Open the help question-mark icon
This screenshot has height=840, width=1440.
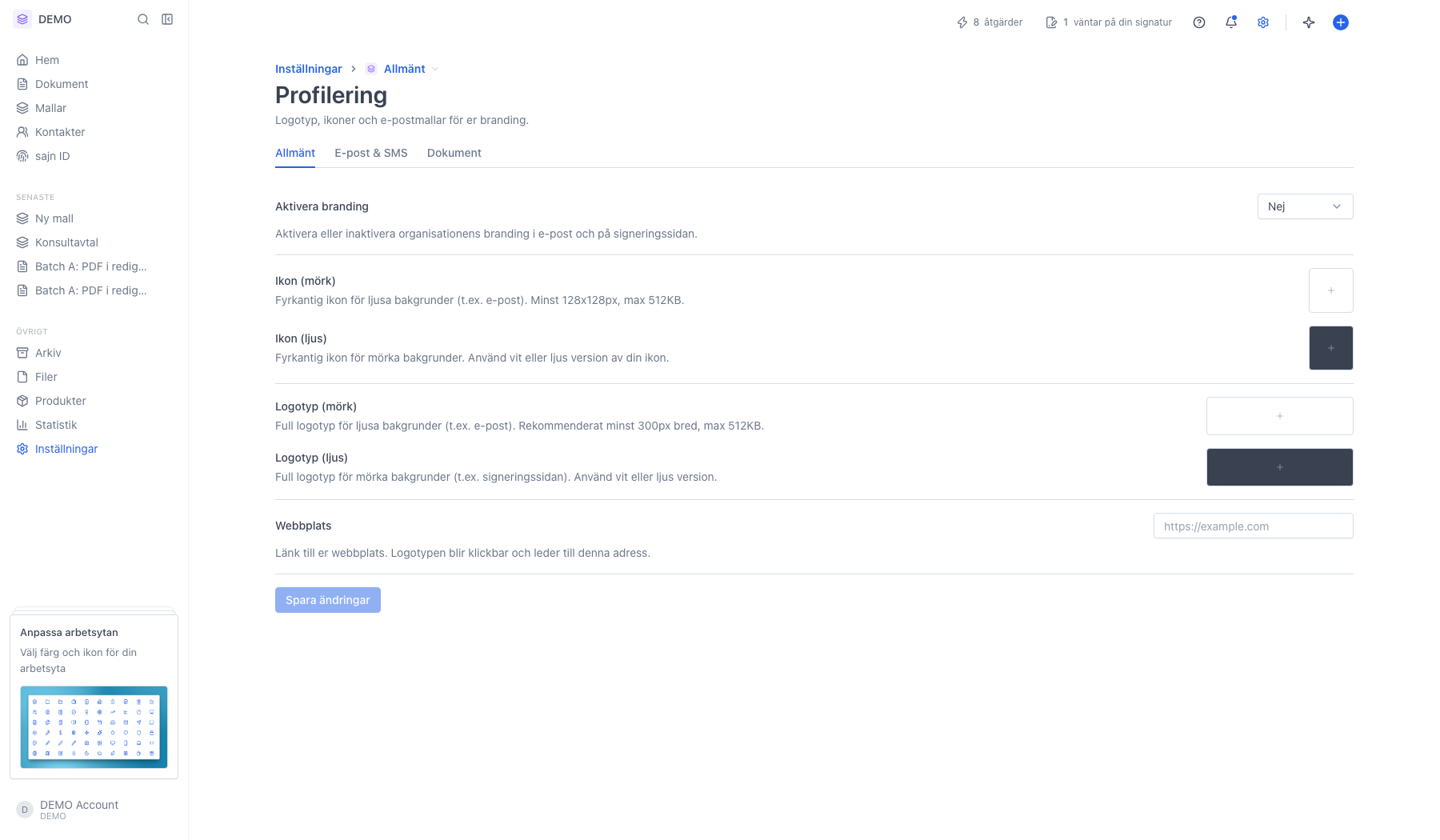click(1199, 22)
